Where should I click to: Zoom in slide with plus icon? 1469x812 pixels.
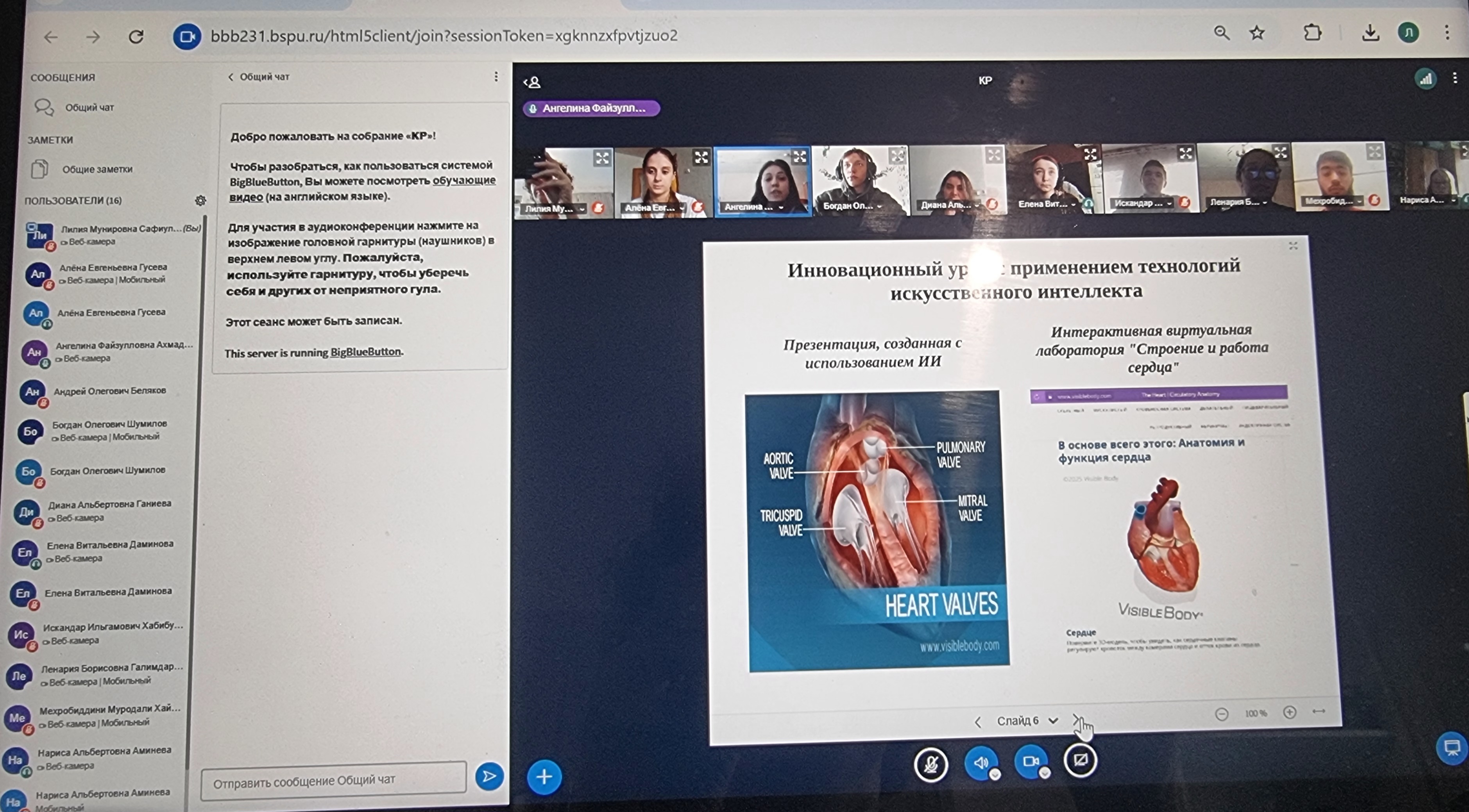1289,712
